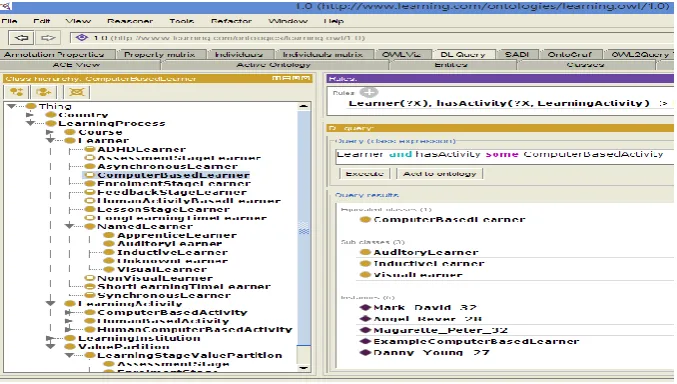Collapse the NamedLearner node
Screen dimensions: 677x384
click(x=70, y=226)
